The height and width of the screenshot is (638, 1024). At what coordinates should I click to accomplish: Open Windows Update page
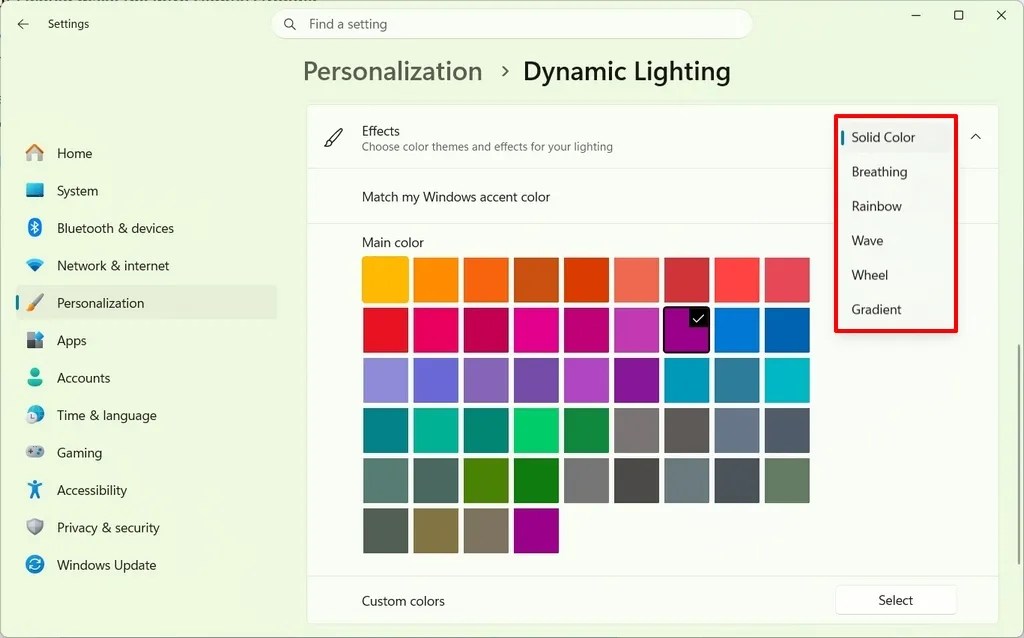146,565
